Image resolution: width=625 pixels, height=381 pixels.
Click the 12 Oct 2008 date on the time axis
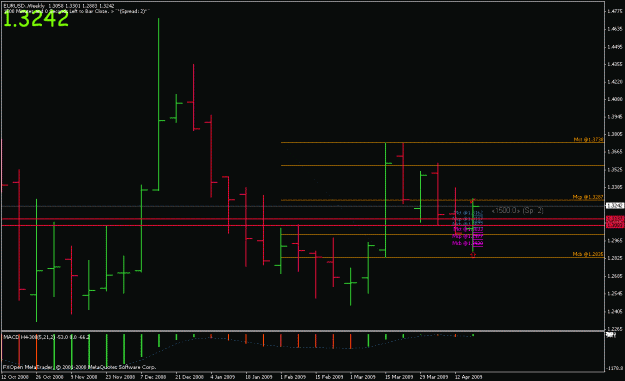pos(15,377)
